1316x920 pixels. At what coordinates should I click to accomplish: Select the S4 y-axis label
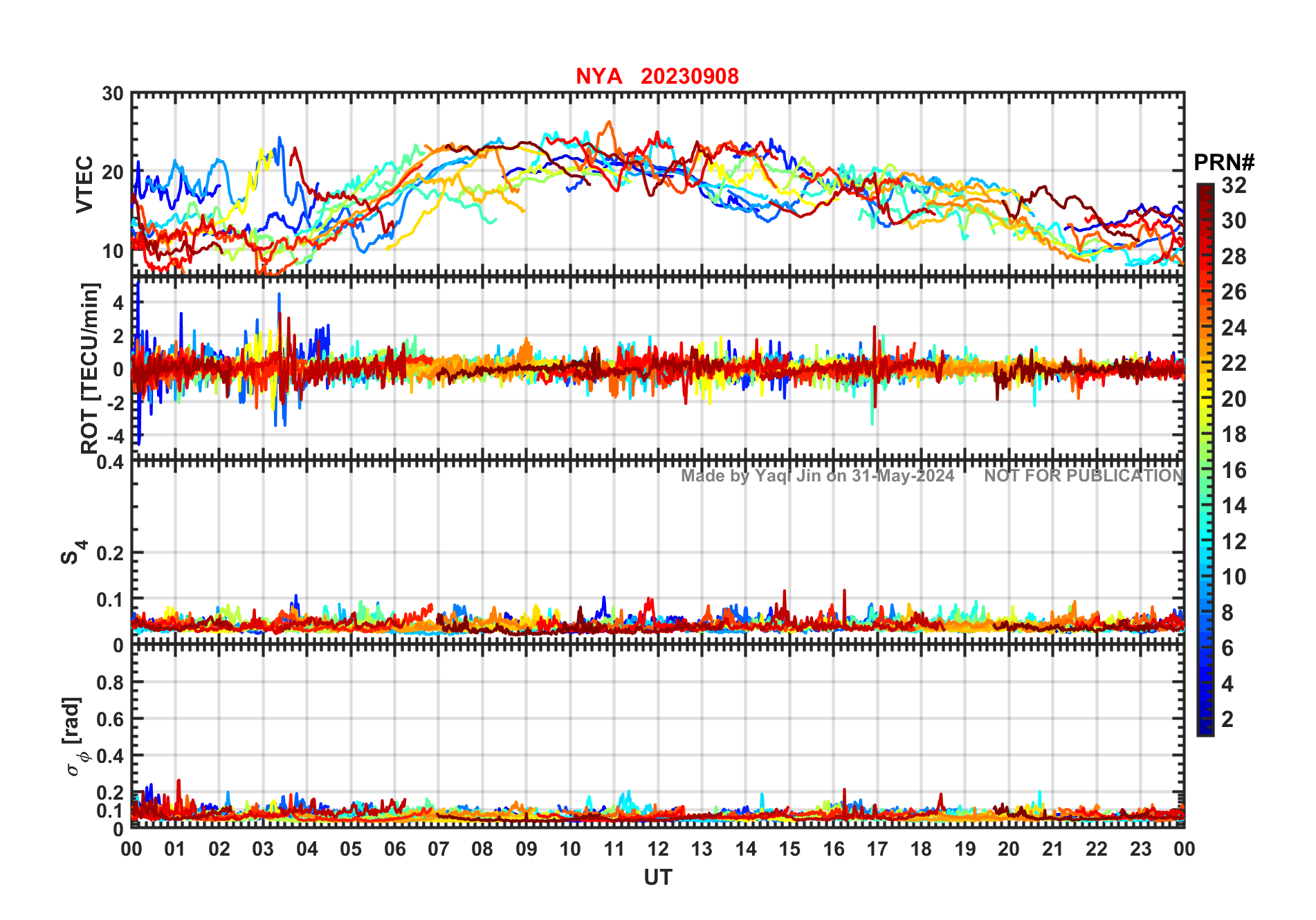tap(73, 553)
